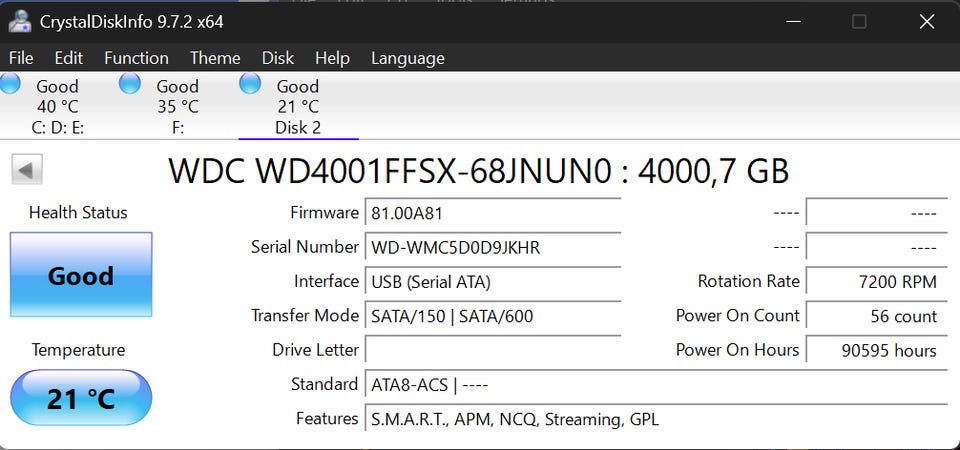Go to previous disk with left arrow
The image size is (960, 450).
click(x=26, y=169)
